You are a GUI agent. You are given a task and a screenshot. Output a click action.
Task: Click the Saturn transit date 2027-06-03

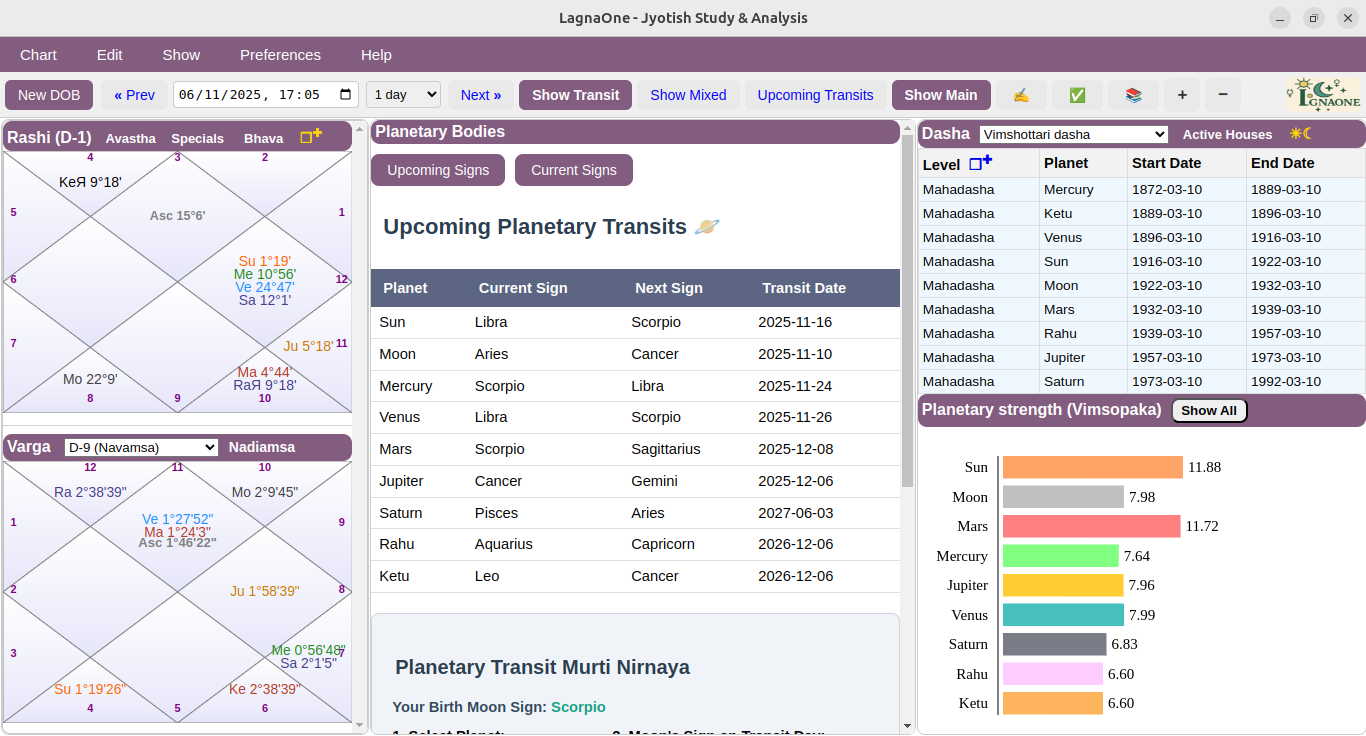pos(796,513)
